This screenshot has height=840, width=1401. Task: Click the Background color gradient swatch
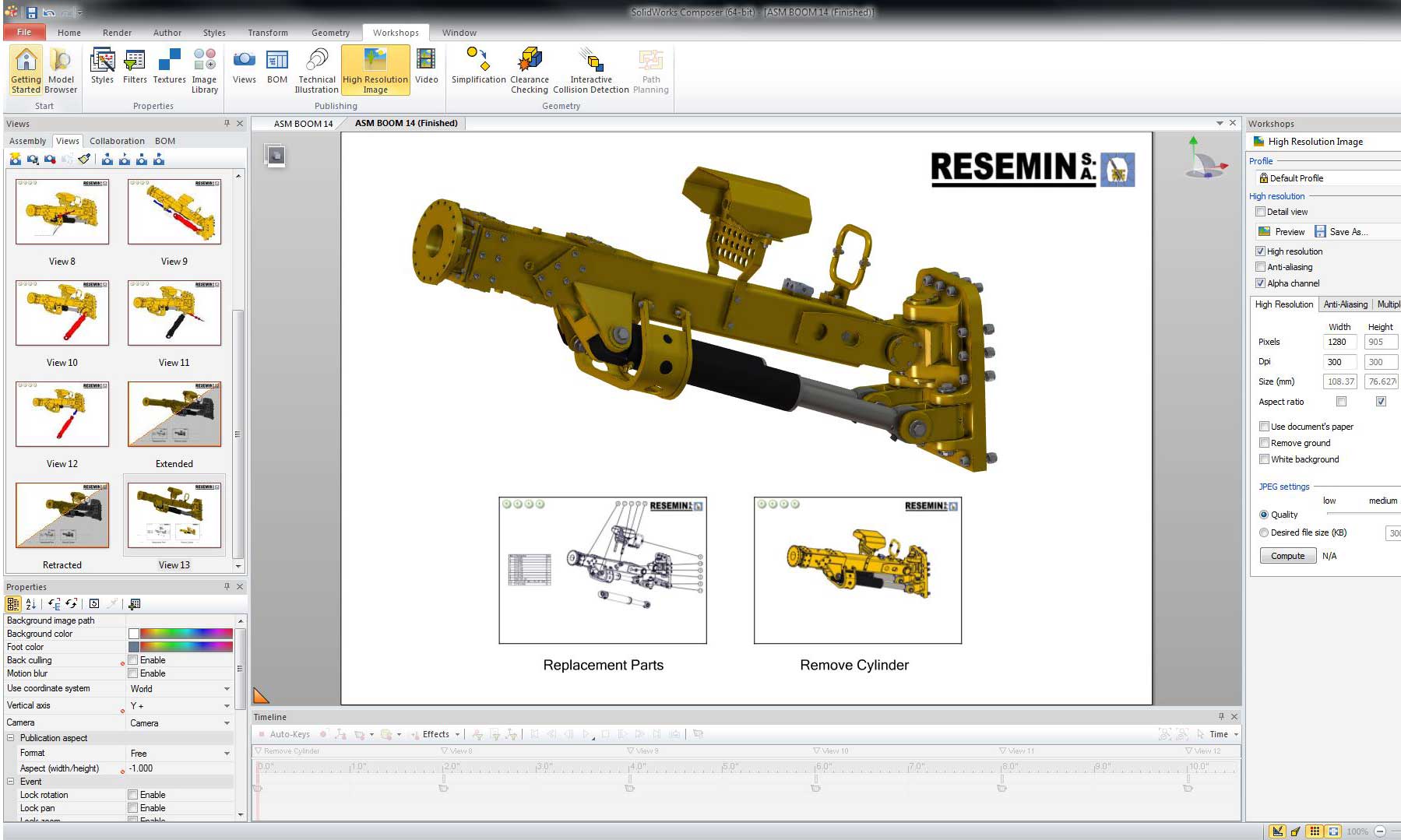click(x=186, y=634)
